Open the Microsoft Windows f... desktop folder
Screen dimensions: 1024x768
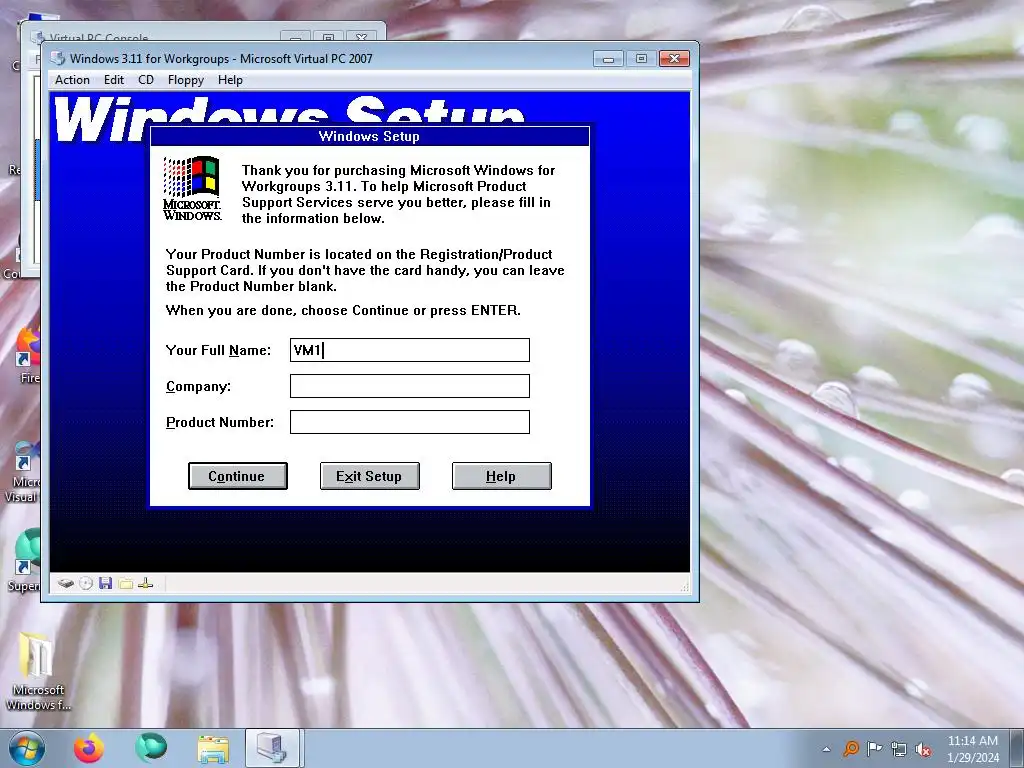click(38, 671)
